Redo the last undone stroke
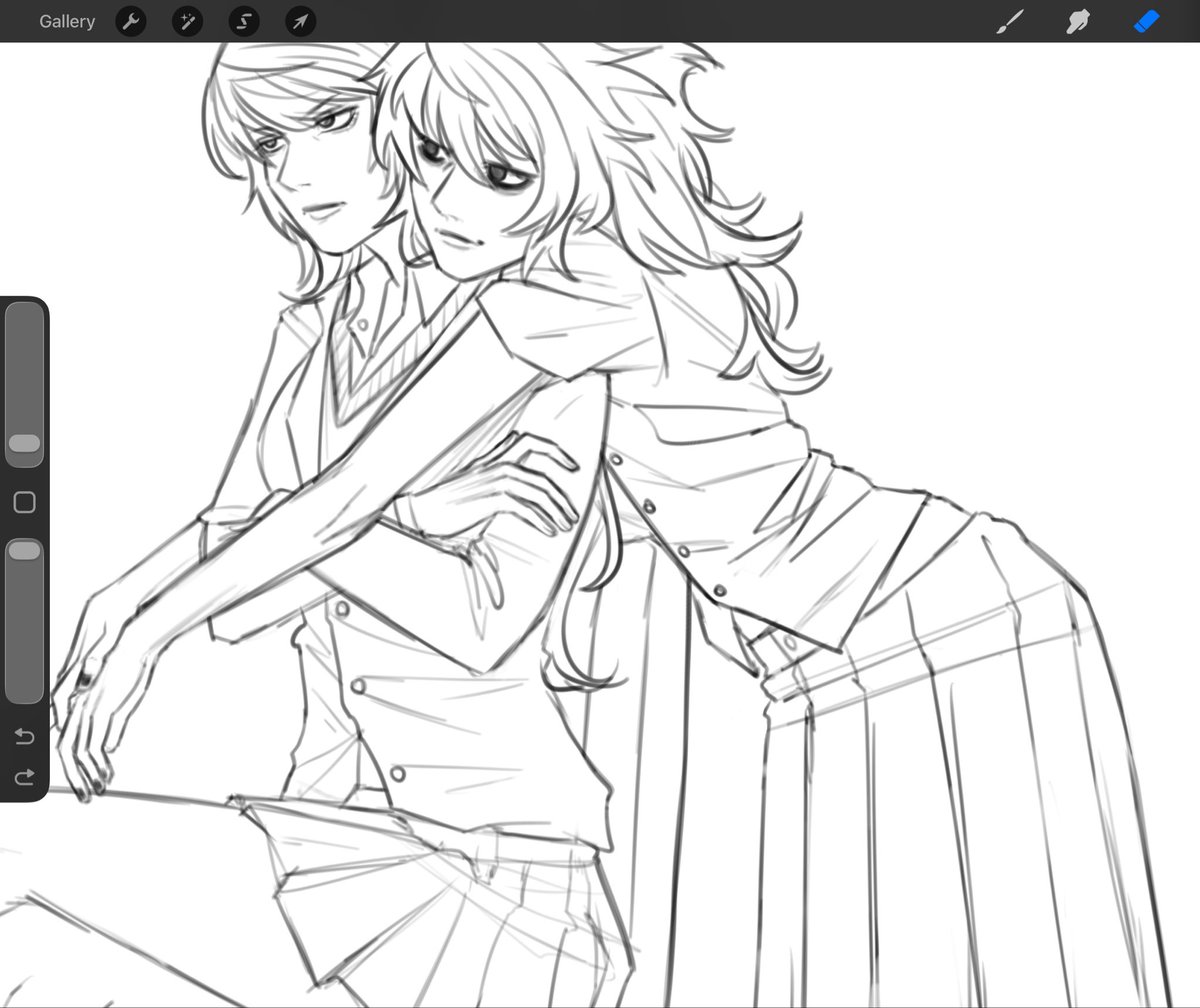This screenshot has height=1008, width=1200. (24, 777)
